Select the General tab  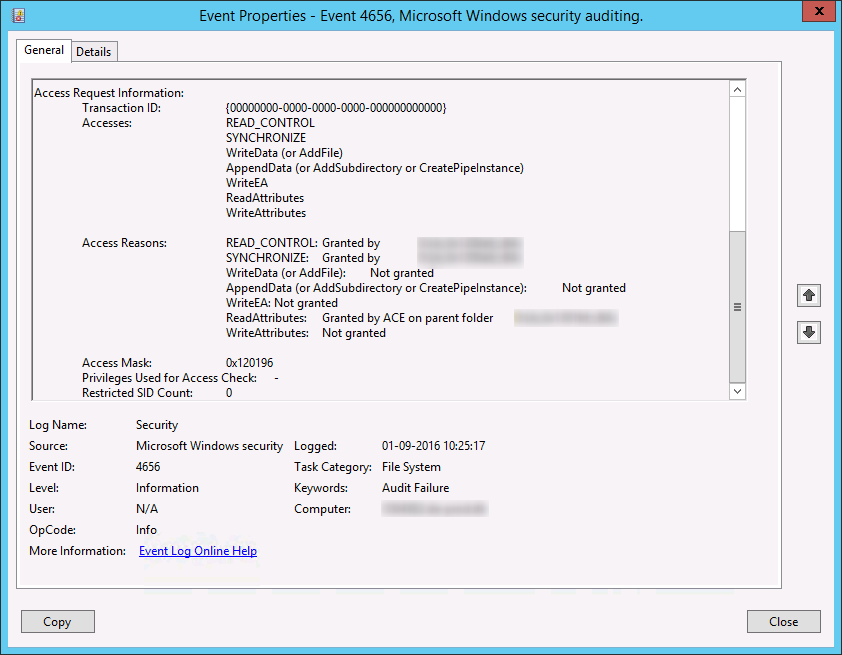pos(43,51)
